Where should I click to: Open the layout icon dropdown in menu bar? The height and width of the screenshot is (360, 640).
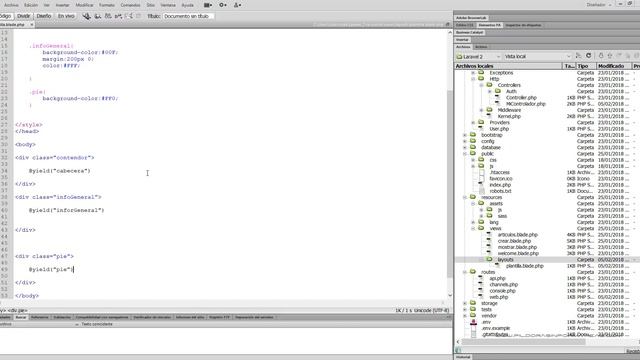208,5
